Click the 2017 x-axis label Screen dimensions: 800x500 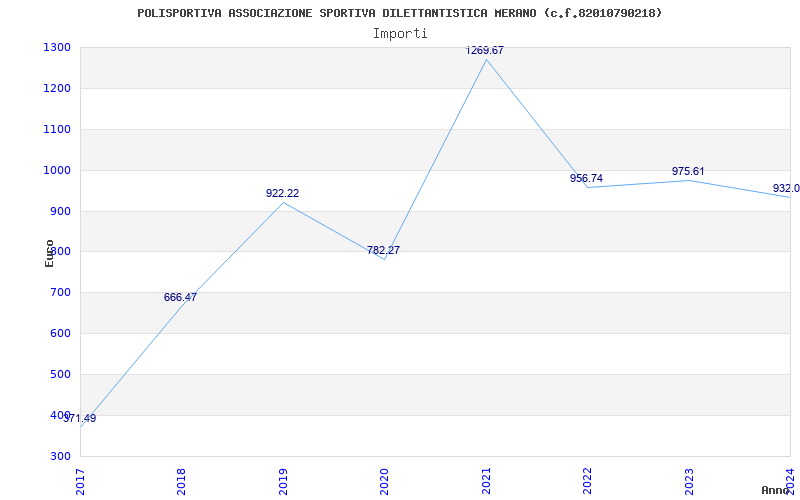(80, 481)
